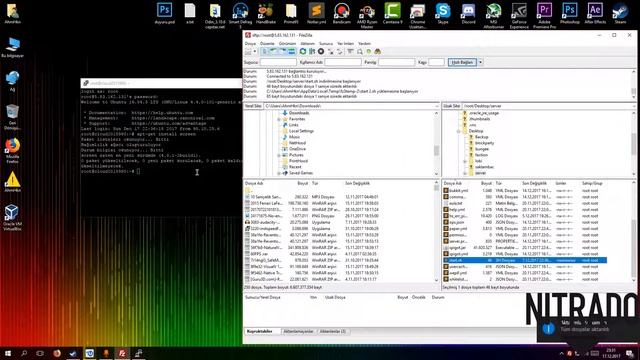Open the Düzenle menu
This screenshot has height=360, width=640.
pos(267,44)
